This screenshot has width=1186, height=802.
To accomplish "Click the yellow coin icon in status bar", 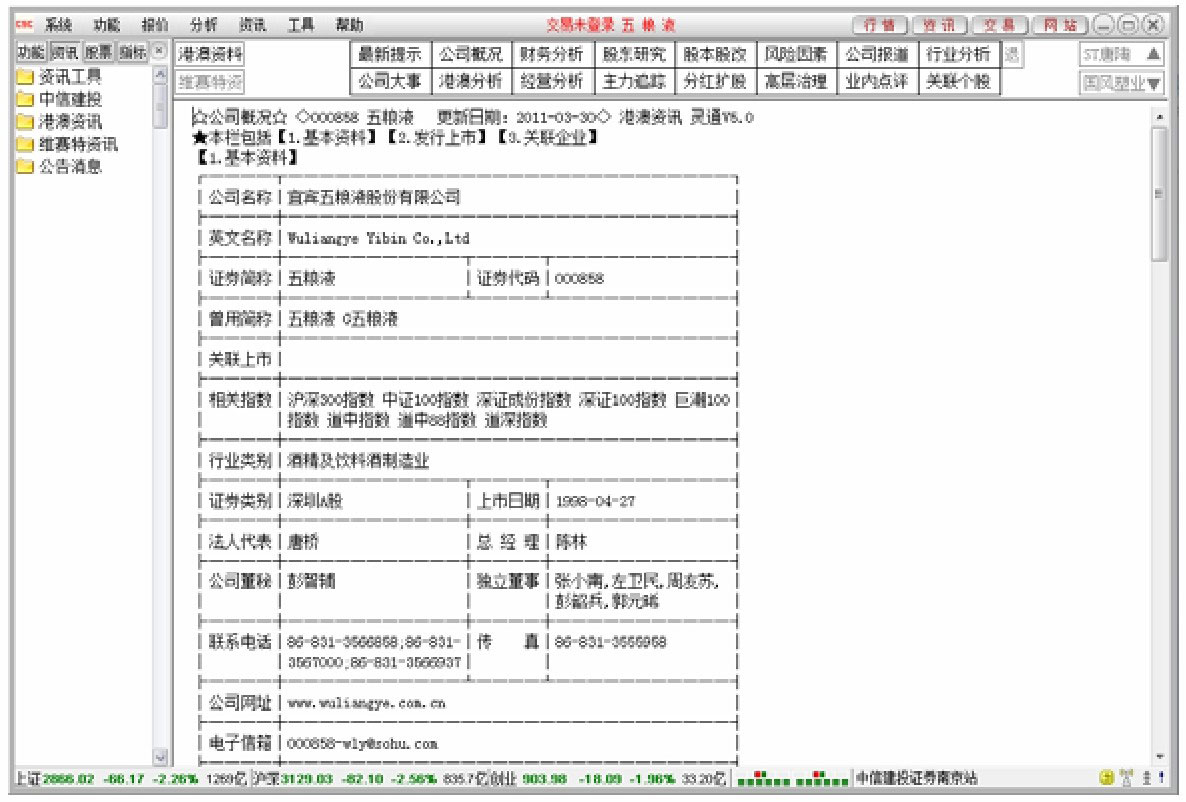I will pyautogui.click(x=1107, y=776).
